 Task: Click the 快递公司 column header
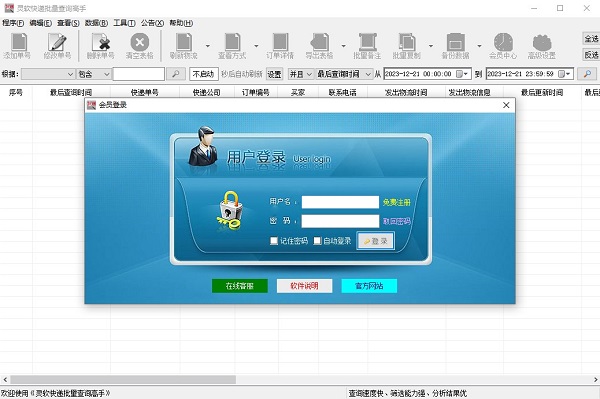point(207,92)
